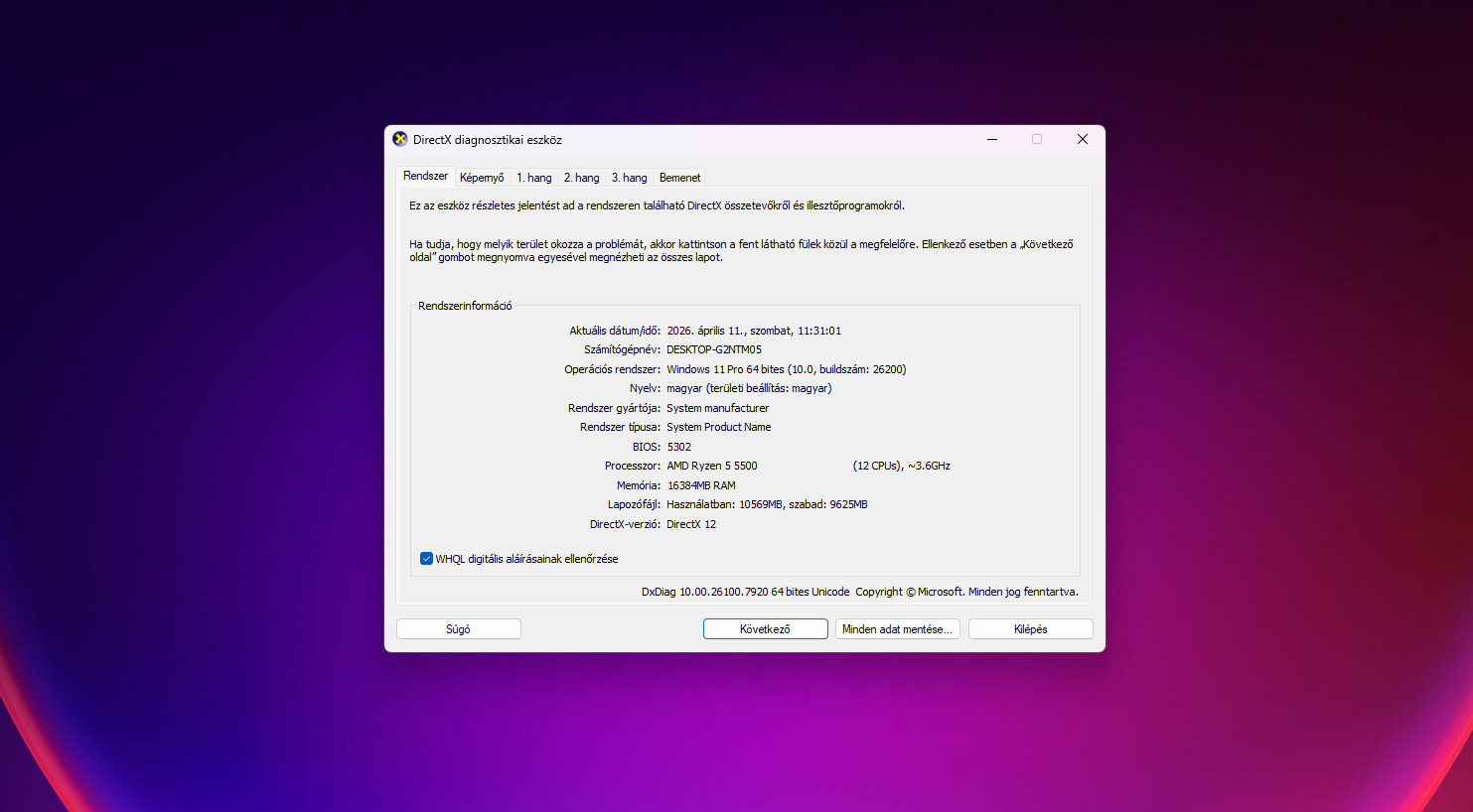The width and height of the screenshot is (1473, 812).
Task: Click BIOS value '5302'
Action: coord(679,447)
